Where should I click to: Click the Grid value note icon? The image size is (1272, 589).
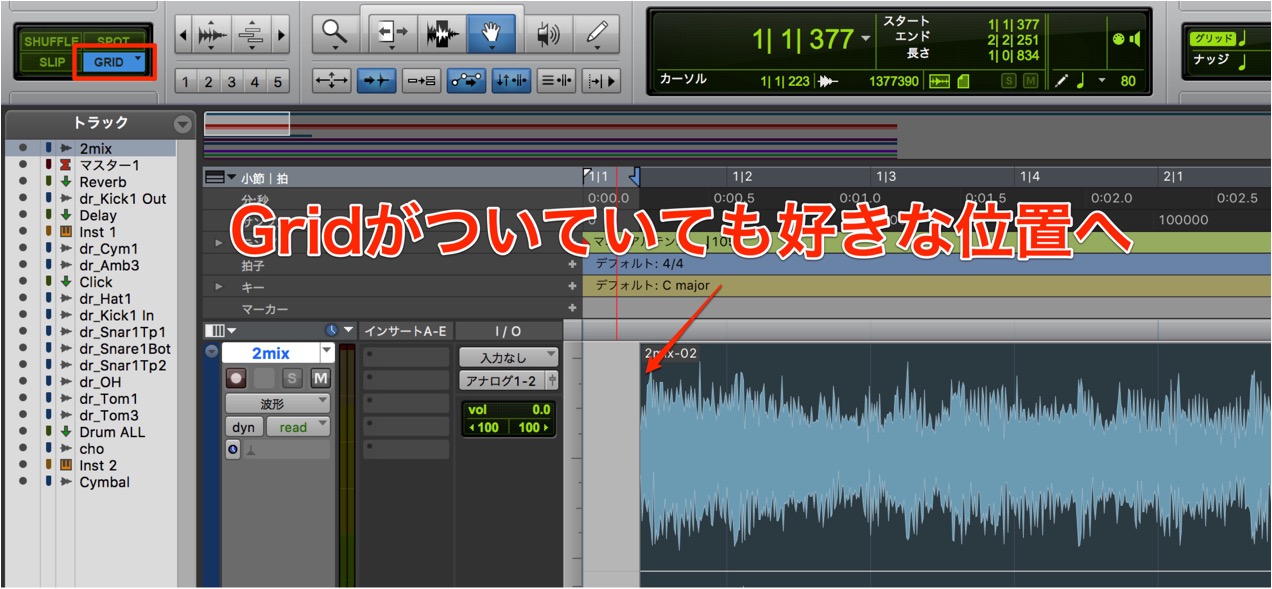(1243, 38)
